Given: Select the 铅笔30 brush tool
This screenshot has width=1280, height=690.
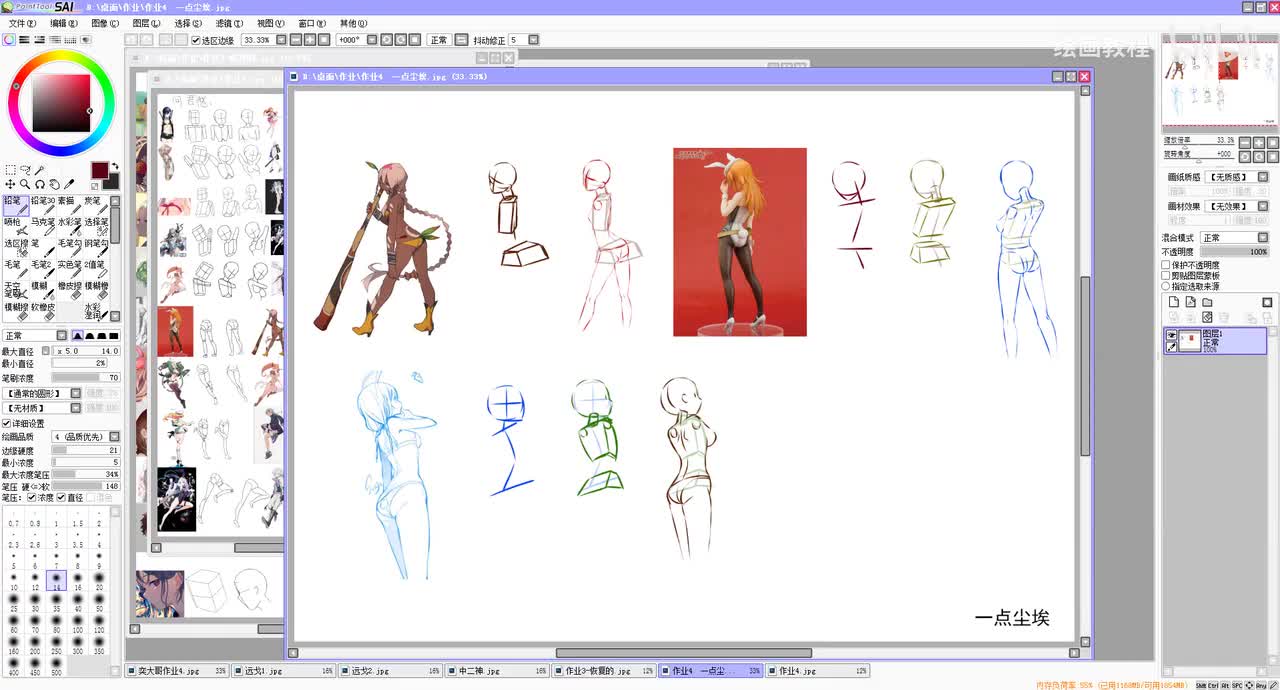Looking at the screenshot, I should pyautogui.click(x=43, y=206).
